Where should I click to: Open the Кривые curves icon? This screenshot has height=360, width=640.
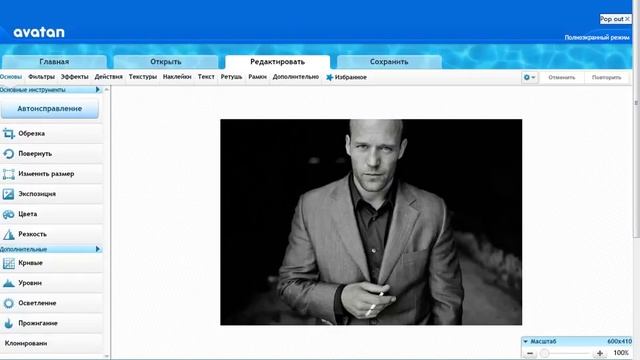9,263
